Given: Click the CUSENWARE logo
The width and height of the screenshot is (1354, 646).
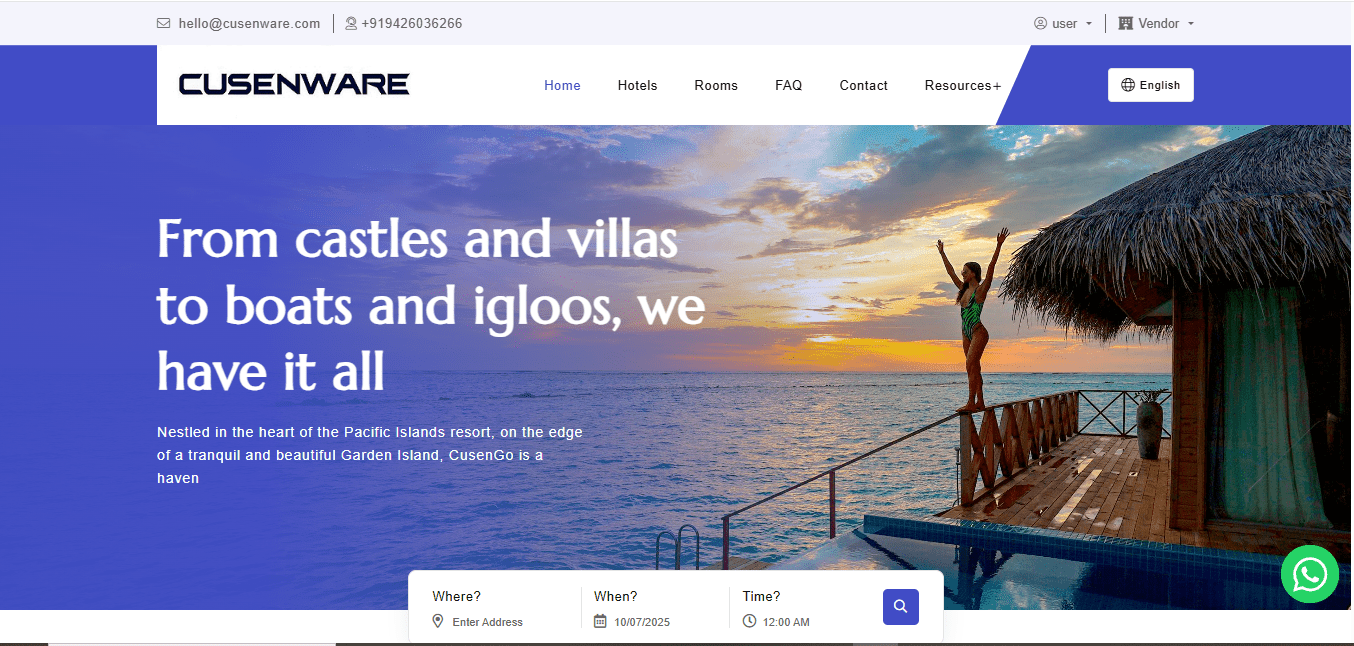Looking at the screenshot, I should pos(294,85).
